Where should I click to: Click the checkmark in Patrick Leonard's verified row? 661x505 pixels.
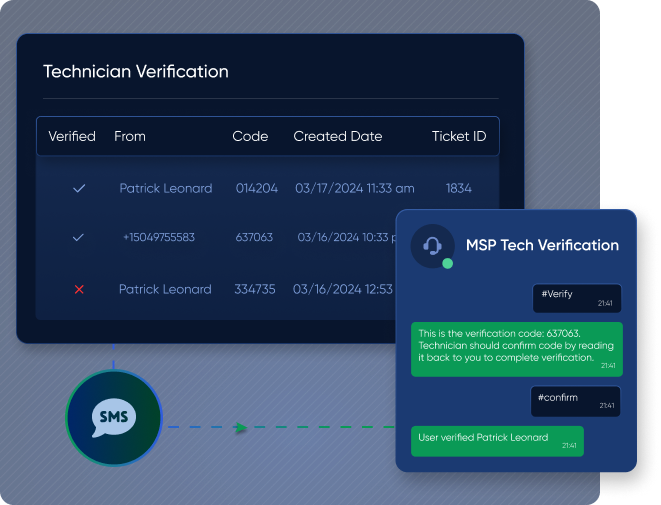[79, 188]
